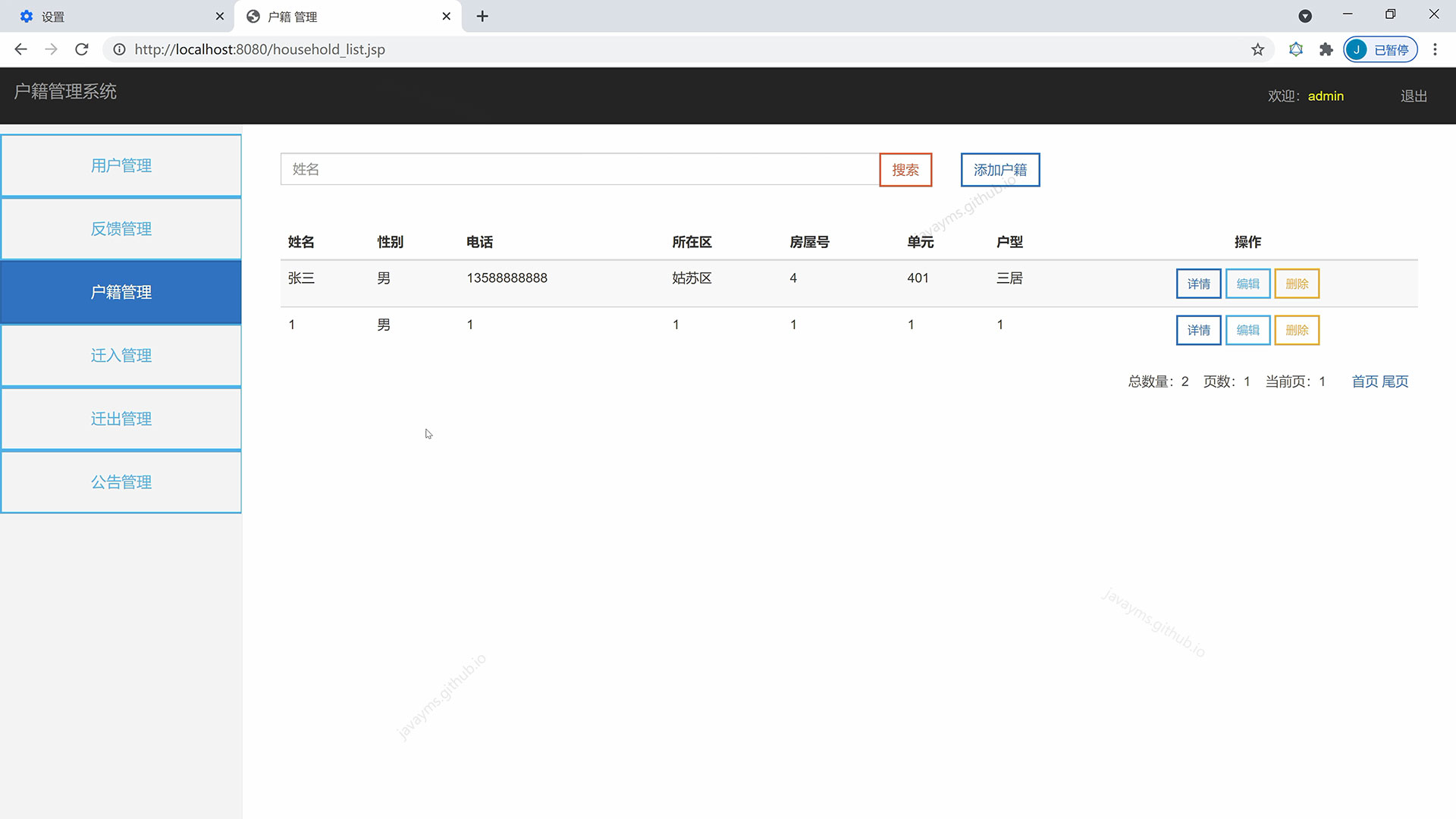Viewport: 1456px width, 819px height.
Task: Click the unit cell 401
Action: 918,278
